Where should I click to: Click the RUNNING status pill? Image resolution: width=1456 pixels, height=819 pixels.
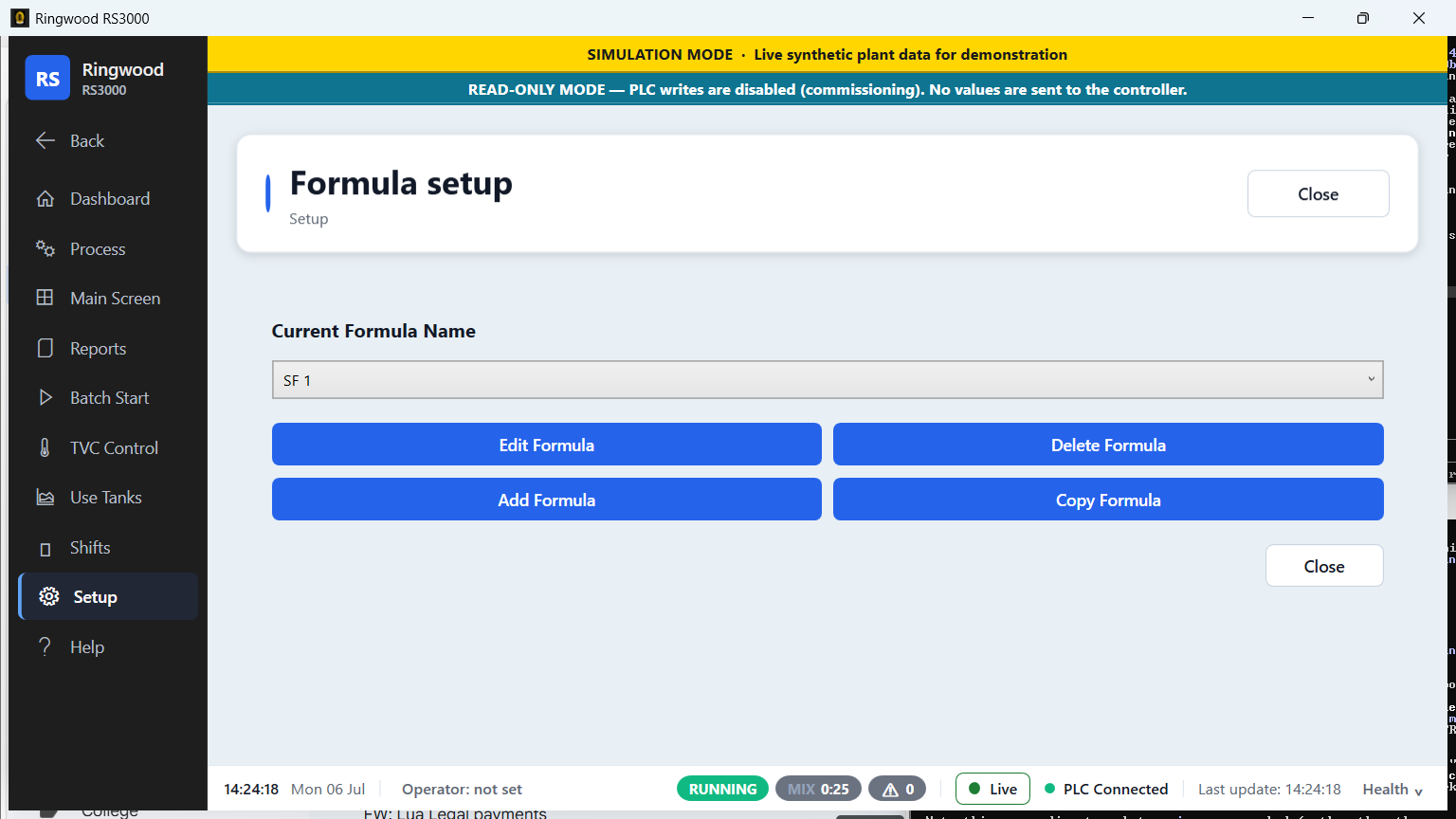pyautogui.click(x=722, y=789)
